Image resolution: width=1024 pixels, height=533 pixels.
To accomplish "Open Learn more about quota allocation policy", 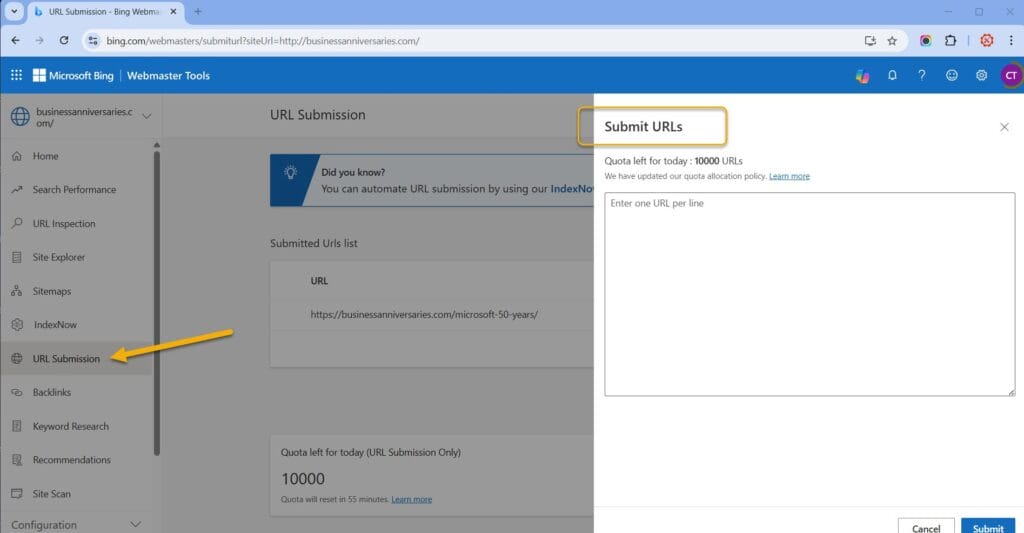I will 789,176.
